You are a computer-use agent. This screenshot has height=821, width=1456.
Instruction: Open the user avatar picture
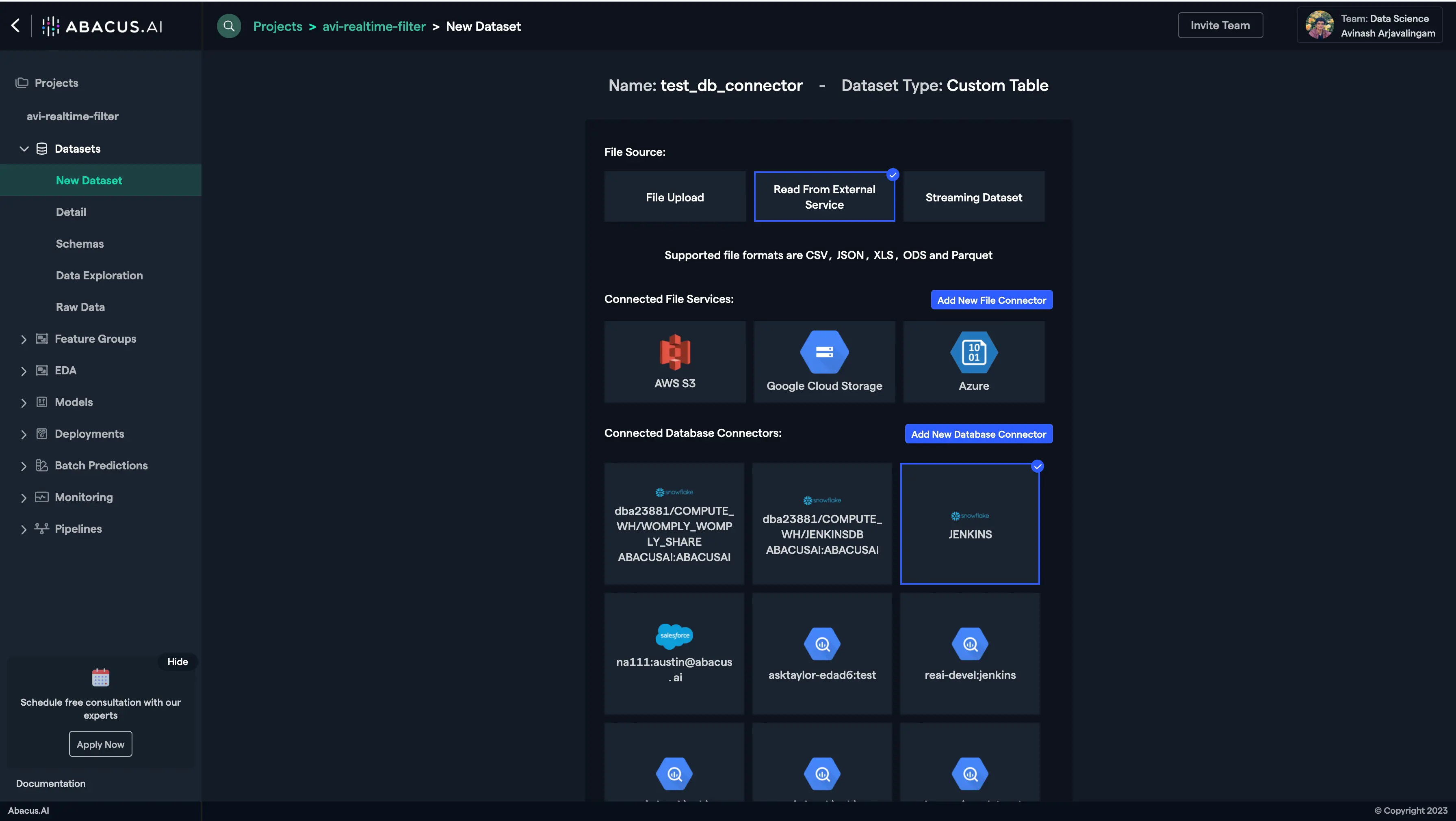tap(1319, 25)
